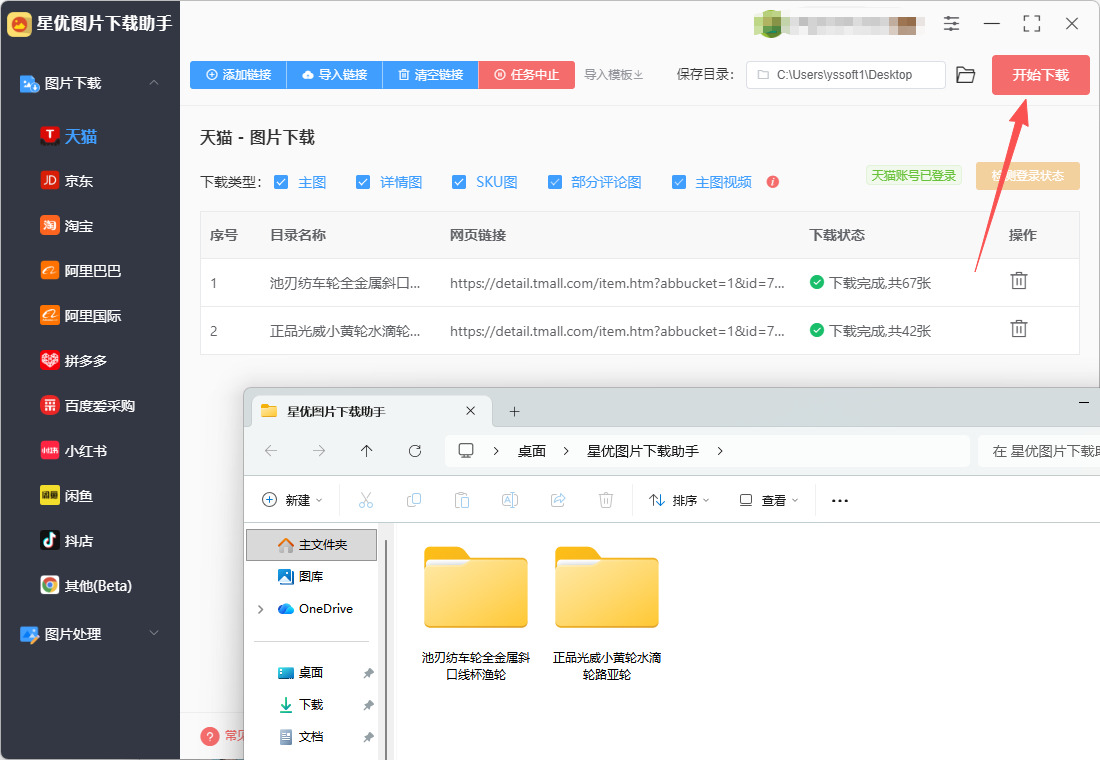The height and width of the screenshot is (760, 1100).
Task: Choose Taobao (淘宝) in the sidebar
Action: [67, 226]
